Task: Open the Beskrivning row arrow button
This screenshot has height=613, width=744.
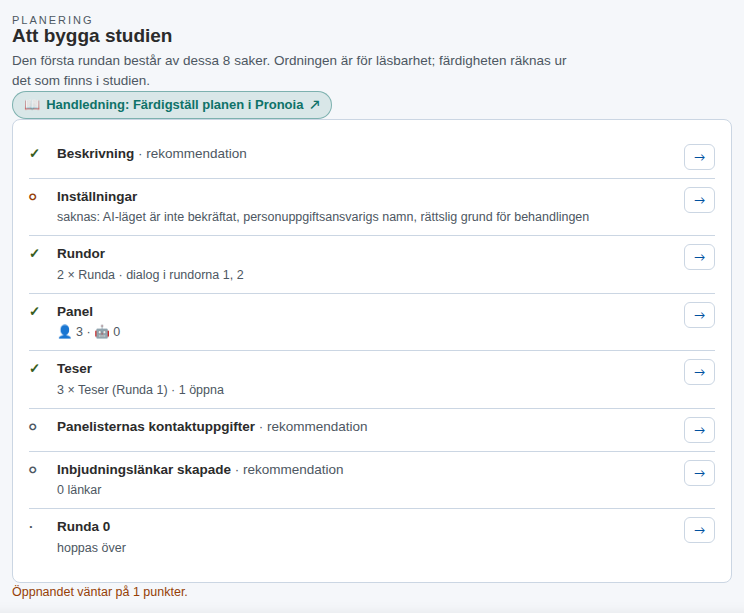Action: point(699,157)
